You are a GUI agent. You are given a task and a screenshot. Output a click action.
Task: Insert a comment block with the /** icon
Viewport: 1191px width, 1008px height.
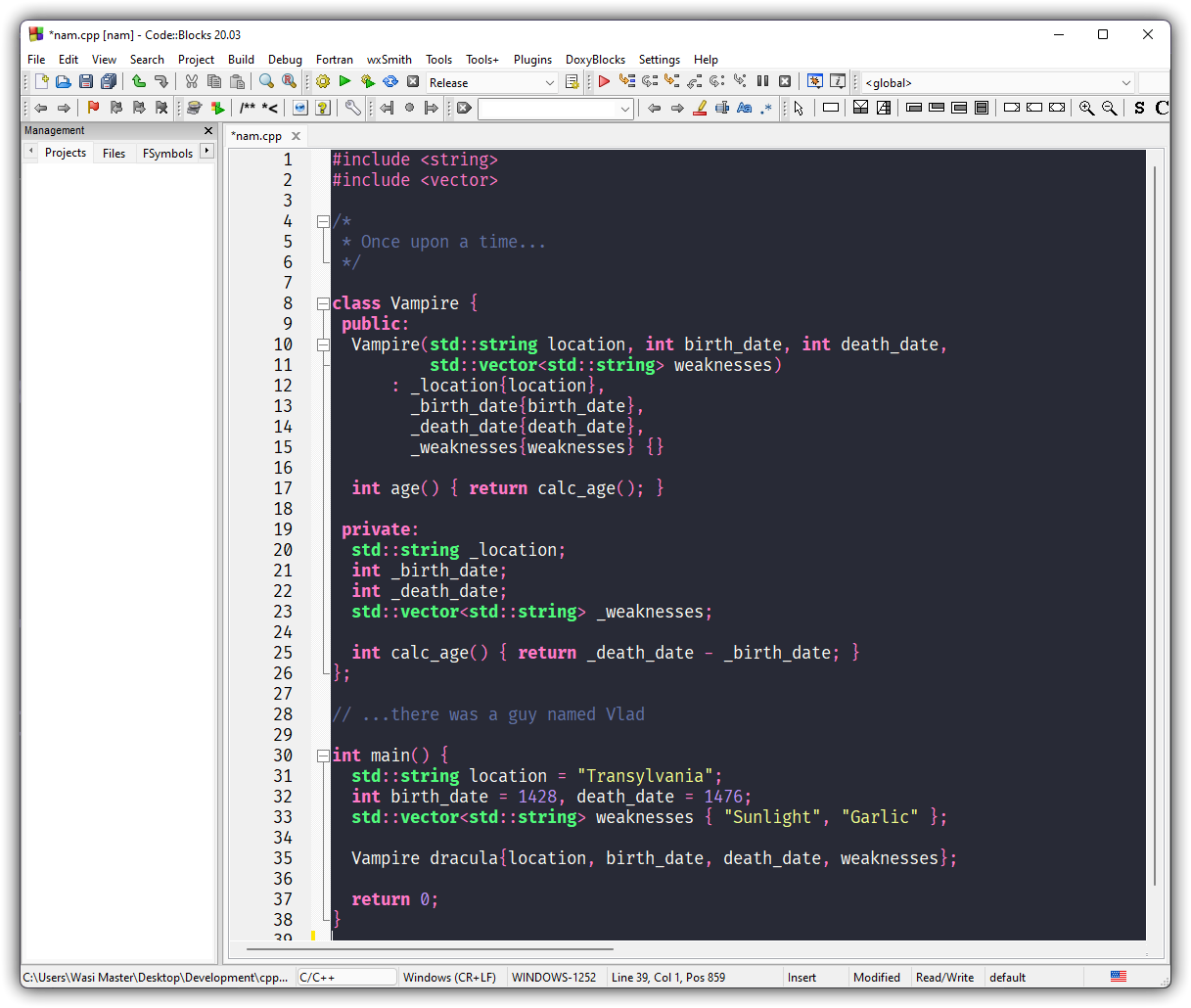(x=247, y=108)
